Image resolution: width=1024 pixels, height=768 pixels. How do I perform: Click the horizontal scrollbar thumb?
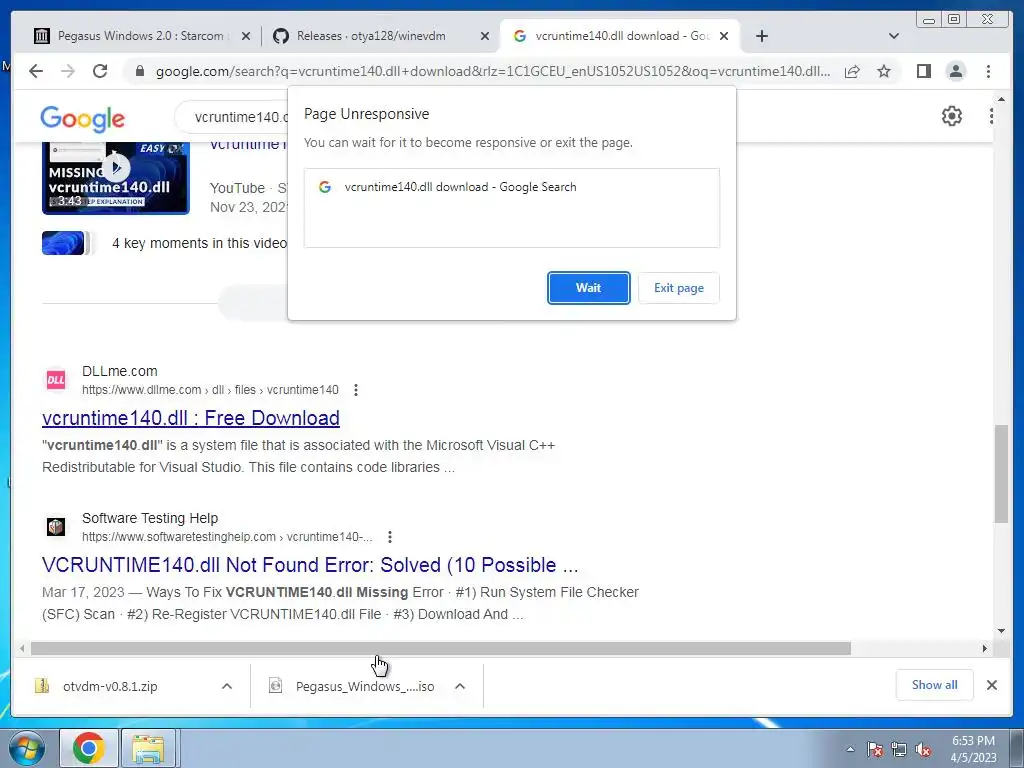tap(441, 648)
